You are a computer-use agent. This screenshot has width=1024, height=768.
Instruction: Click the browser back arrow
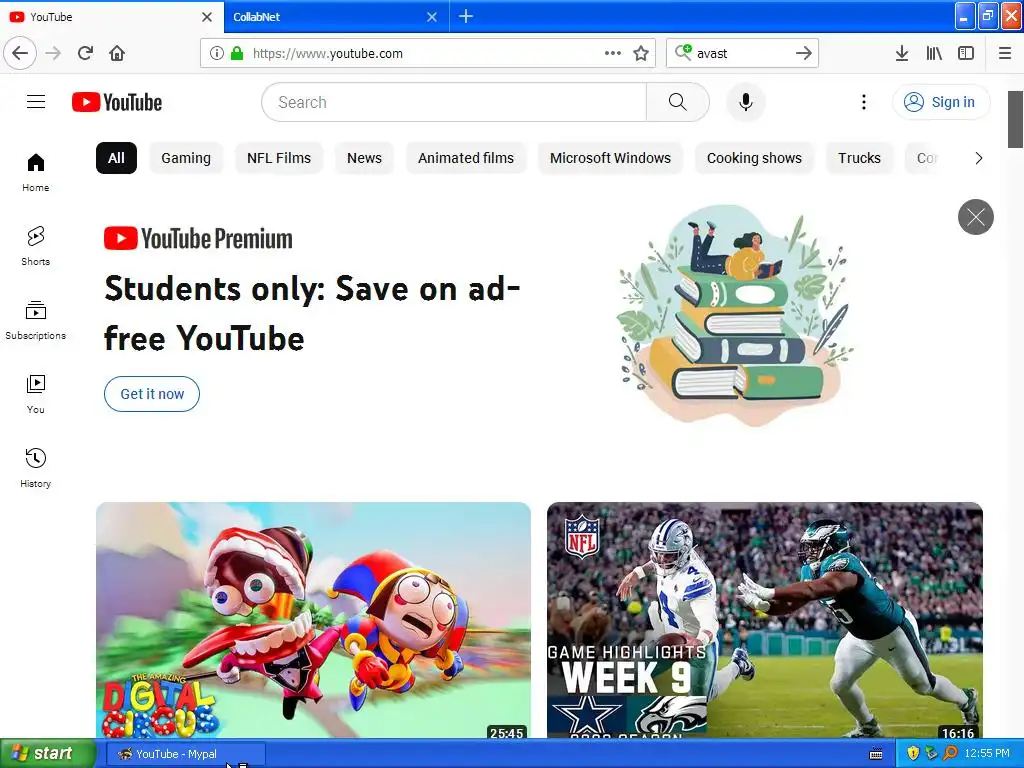(20, 53)
